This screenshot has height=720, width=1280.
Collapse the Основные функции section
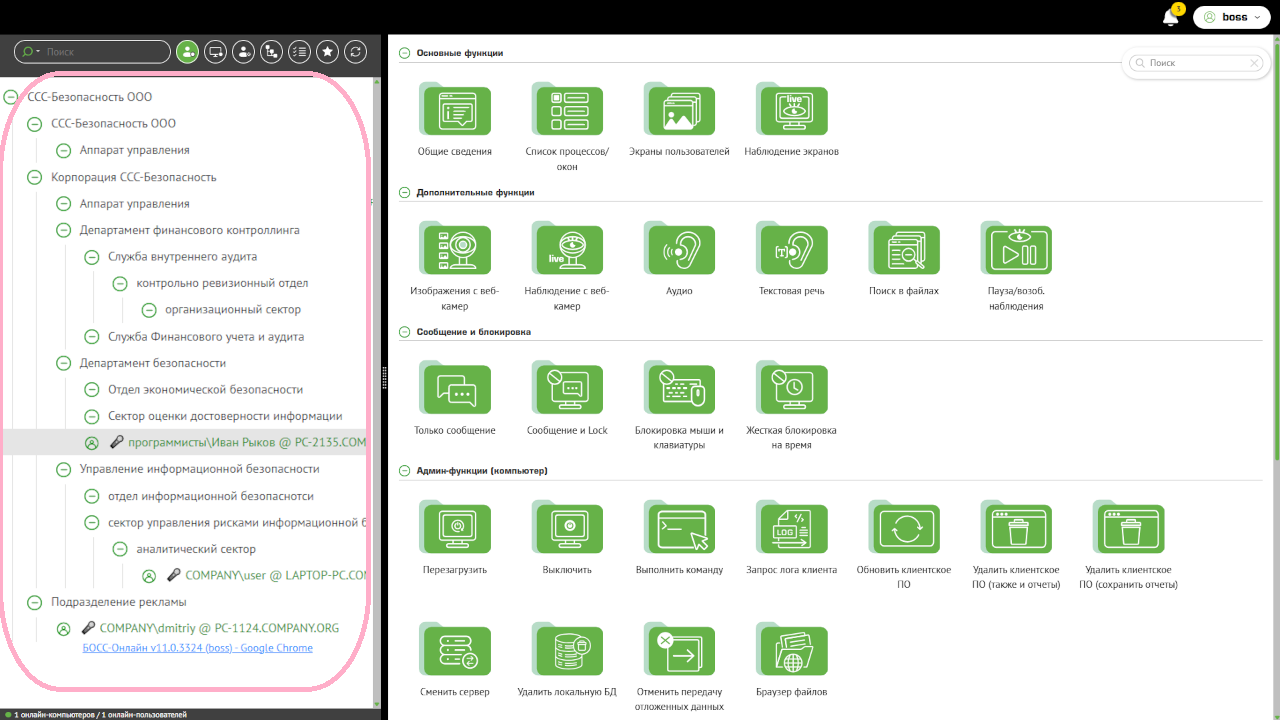click(x=405, y=53)
